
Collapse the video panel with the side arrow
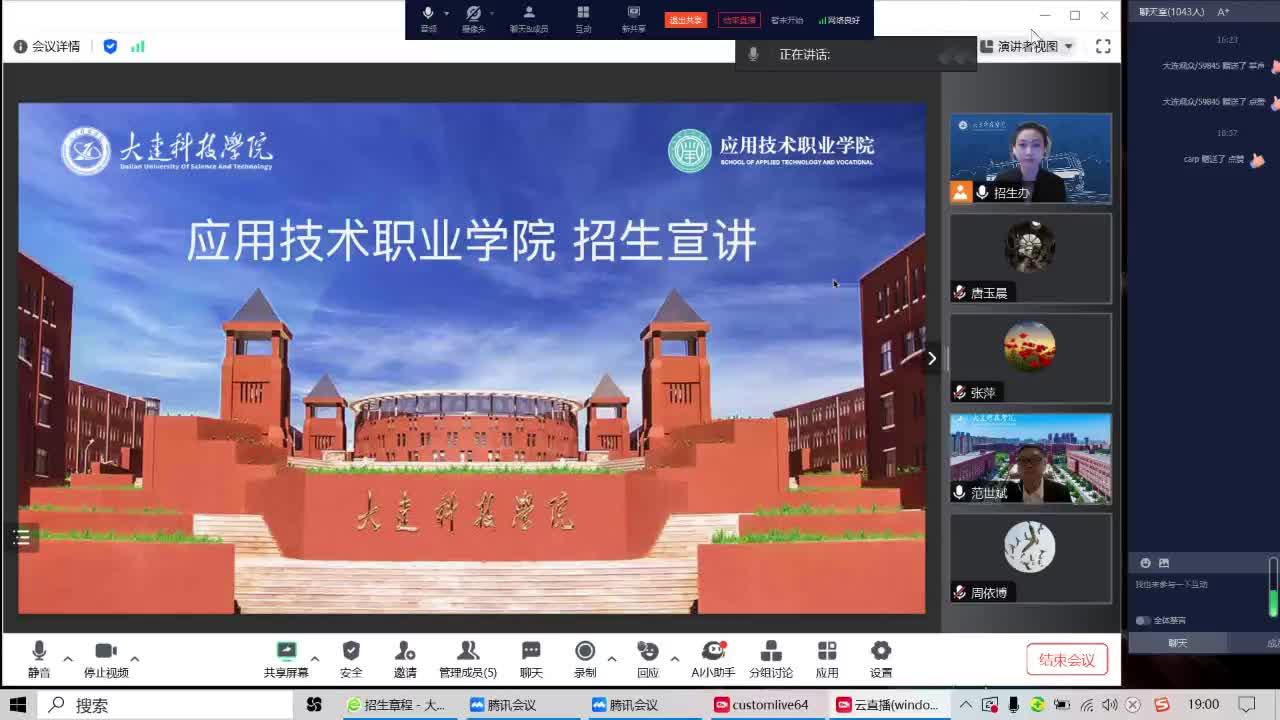coord(932,358)
